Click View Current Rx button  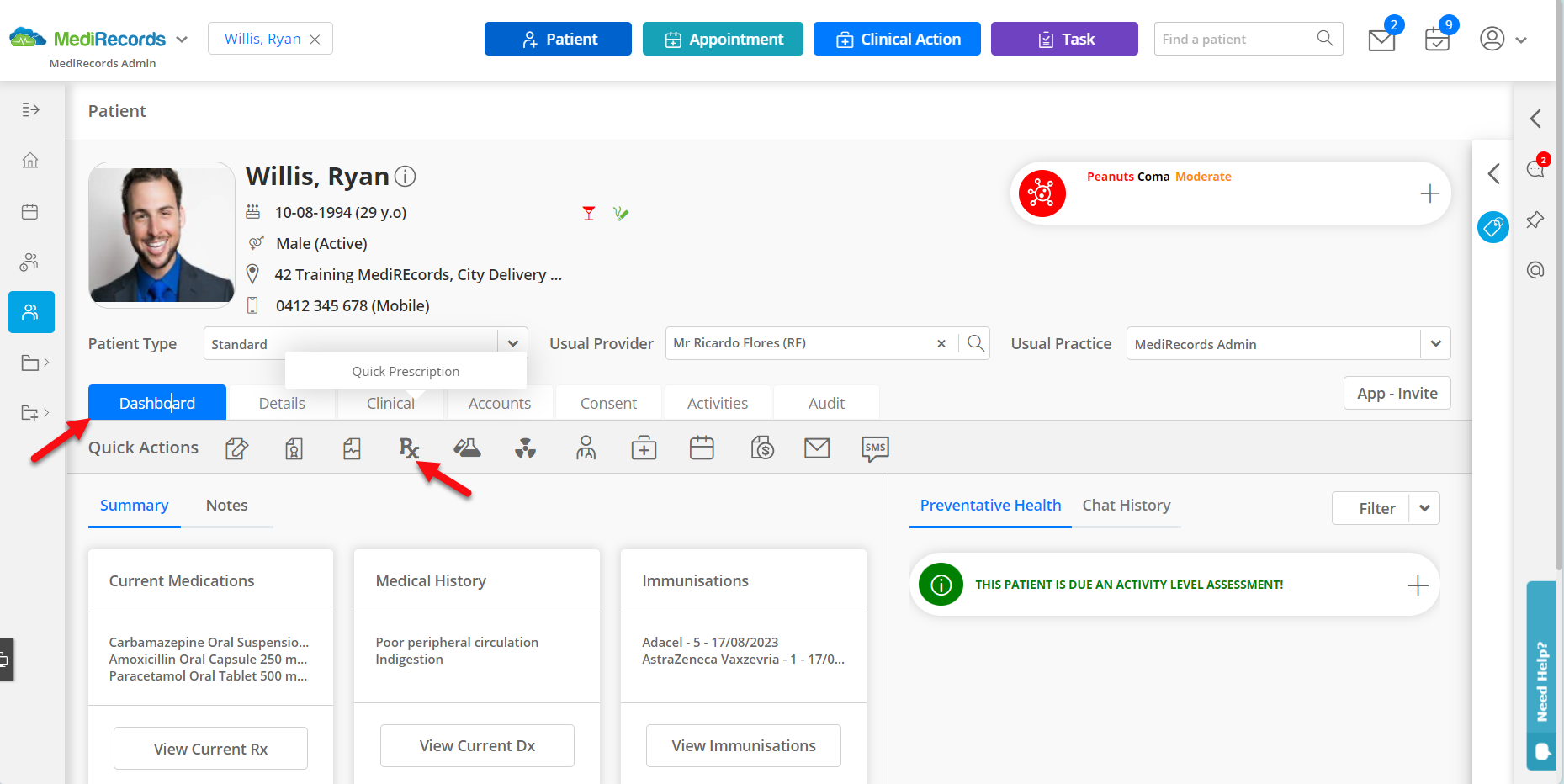[210, 749]
